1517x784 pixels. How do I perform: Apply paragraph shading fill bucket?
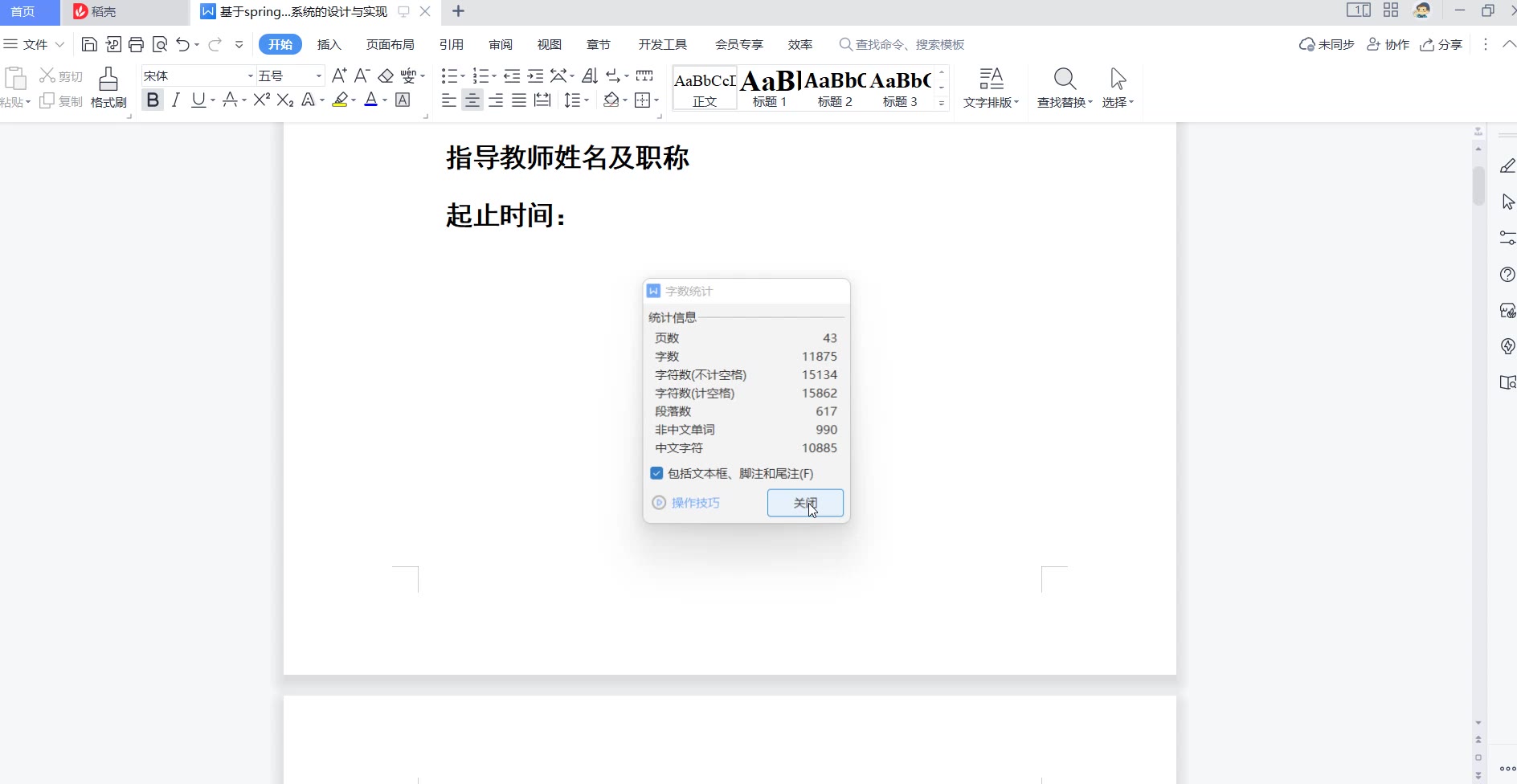611,100
